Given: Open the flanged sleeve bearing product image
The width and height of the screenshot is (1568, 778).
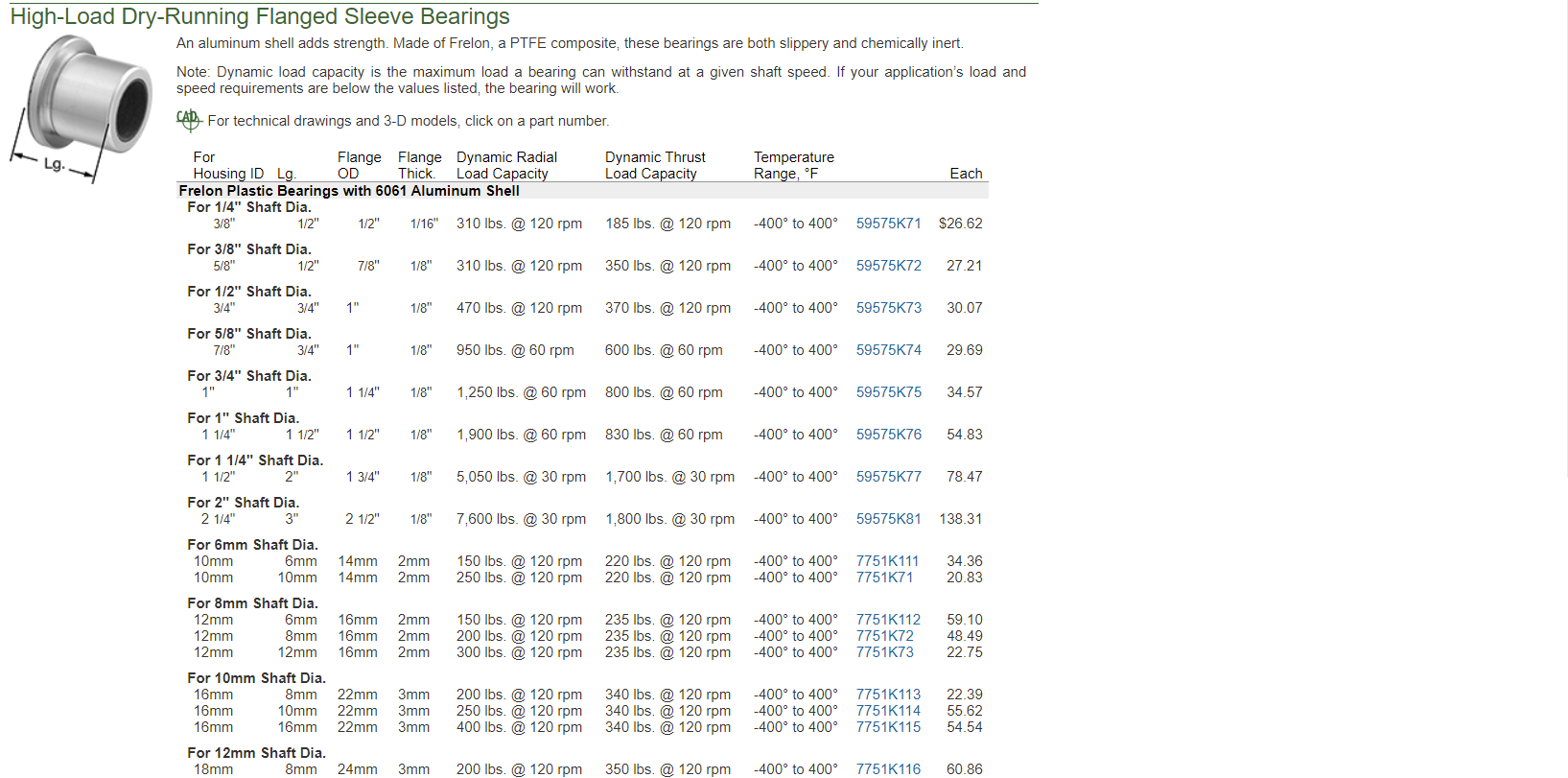Looking at the screenshot, I should point(82,107).
